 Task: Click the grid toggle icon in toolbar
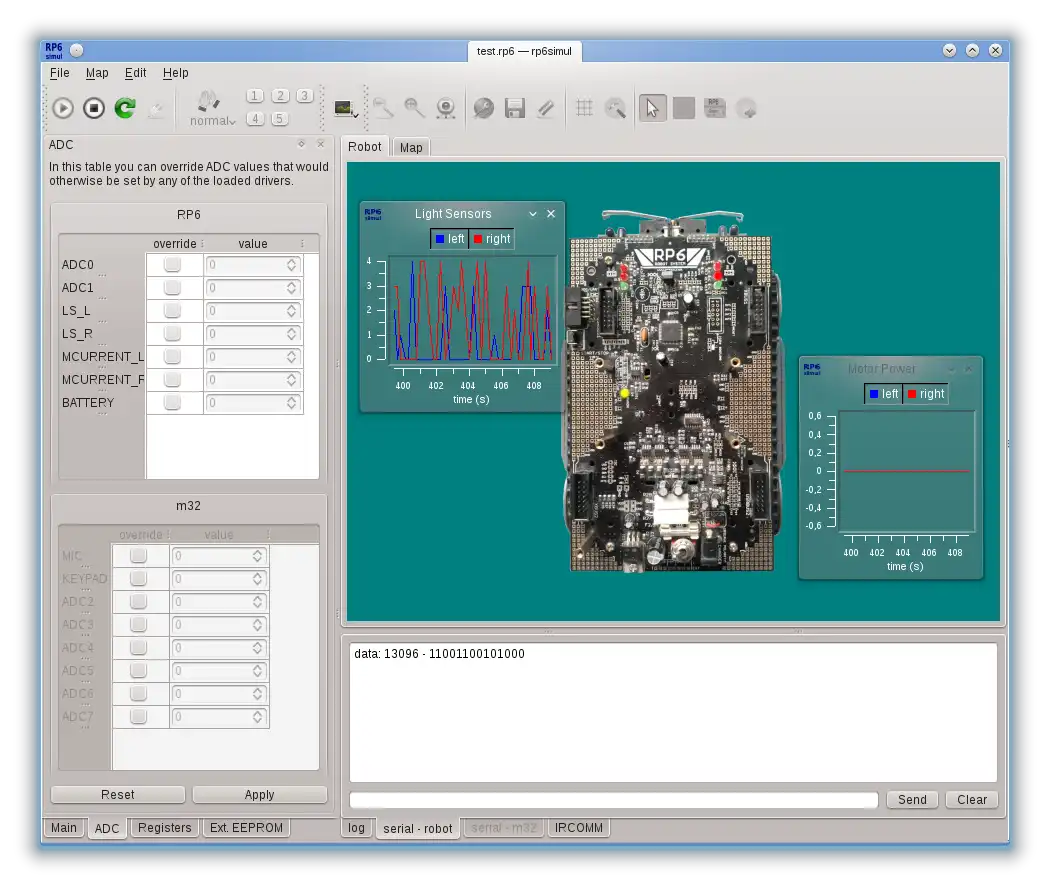tap(585, 108)
